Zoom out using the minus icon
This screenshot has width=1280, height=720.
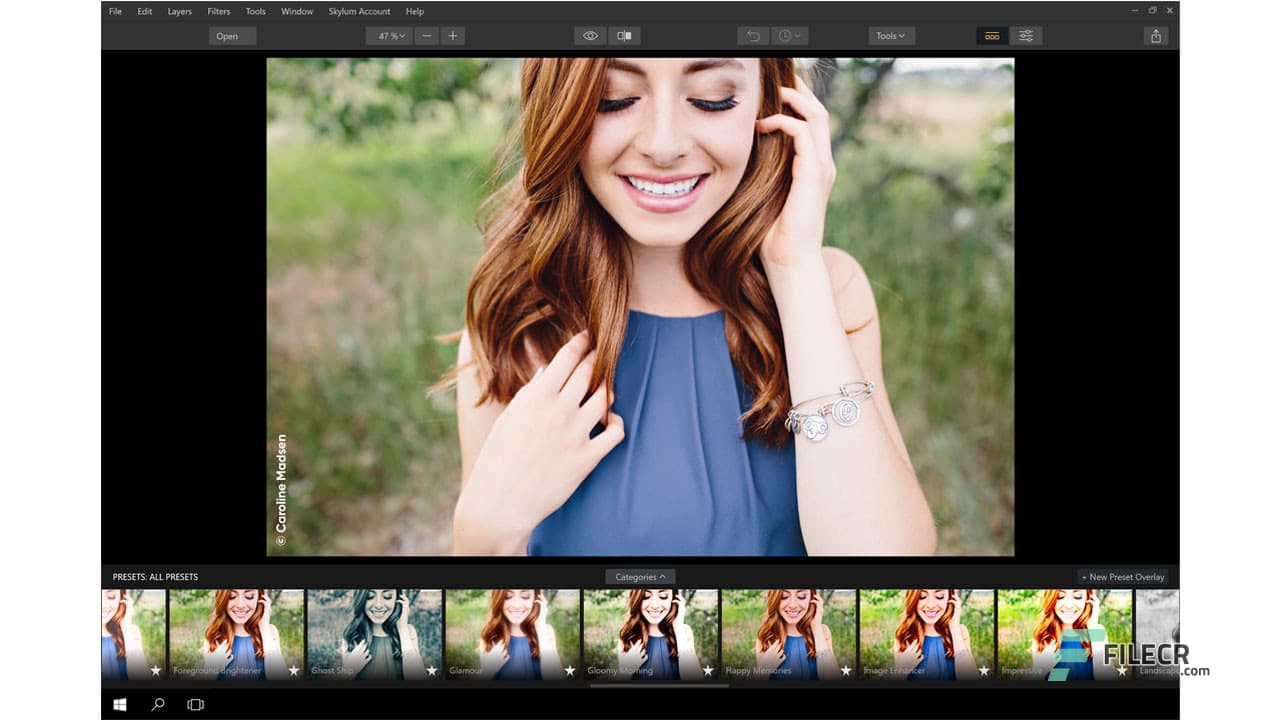tap(426, 35)
